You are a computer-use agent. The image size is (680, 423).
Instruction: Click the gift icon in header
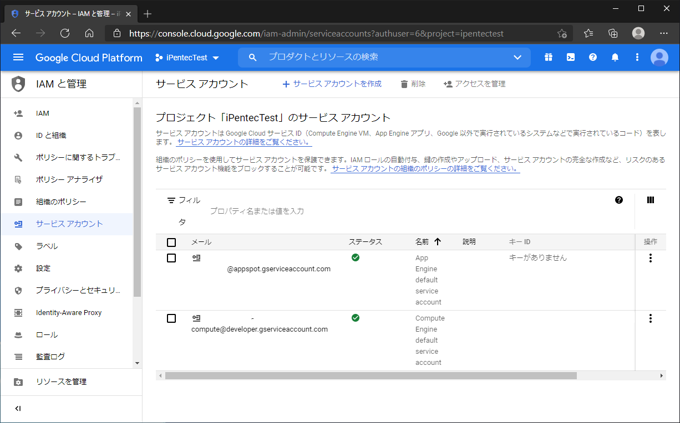tap(549, 57)
